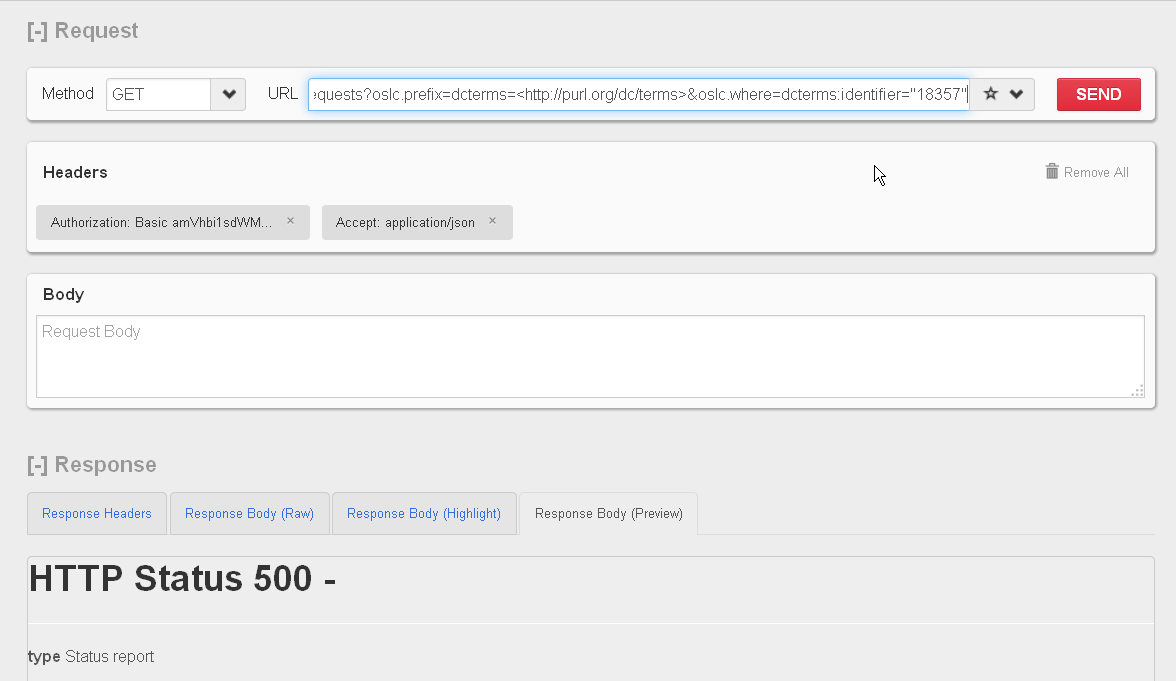
Task: Collapse the Request section
Action: 38,31
